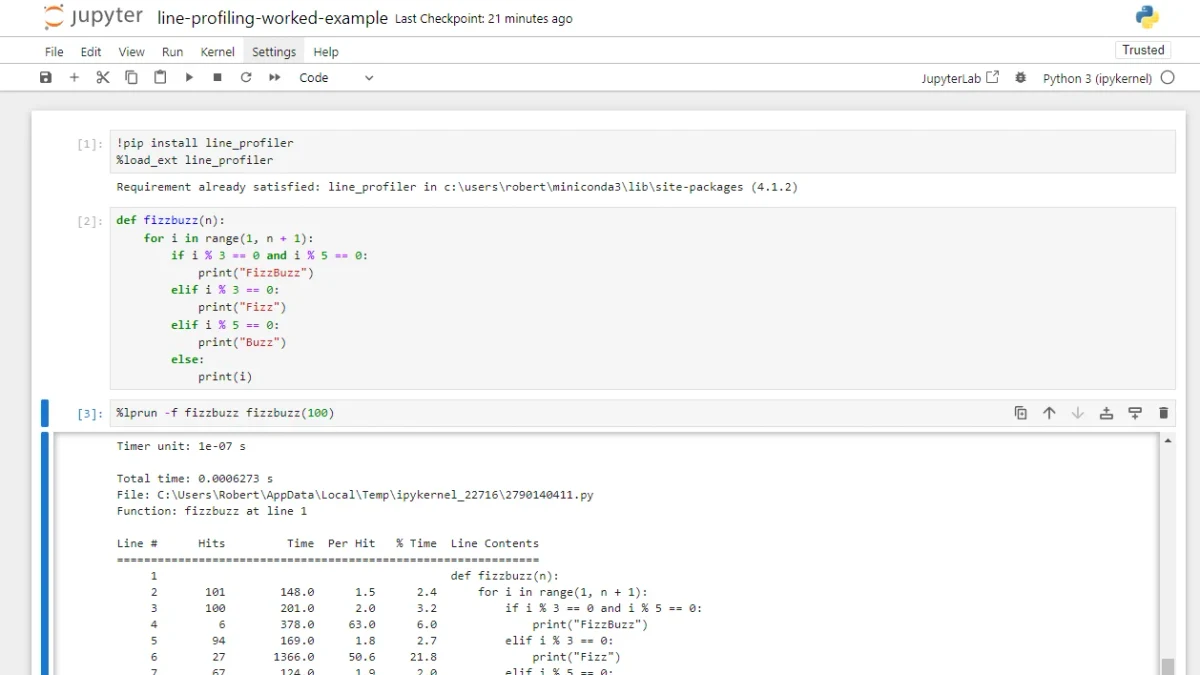Click the File path line in output
Screen dimensions: 1200x675
pos(355,495)
